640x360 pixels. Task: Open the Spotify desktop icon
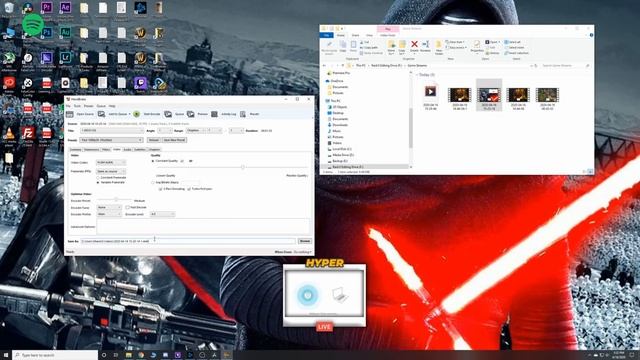click(x=33, y=24)
